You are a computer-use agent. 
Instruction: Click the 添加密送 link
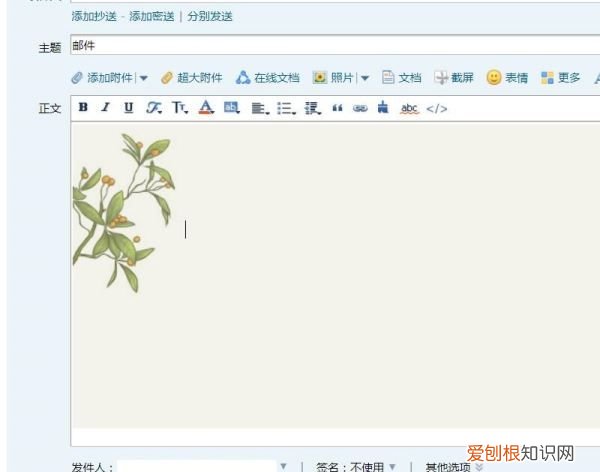152,16
